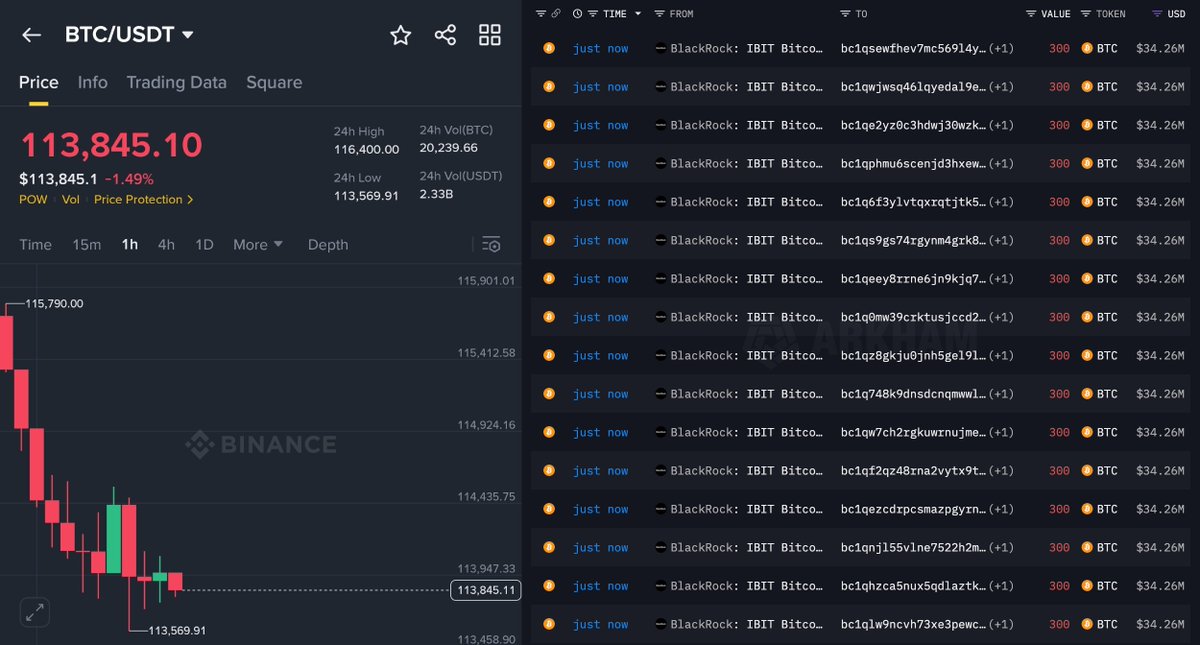Click the 24h Low value 113,569.91
The height and width of the screenshot is (645, 1200).
[366, 195]
